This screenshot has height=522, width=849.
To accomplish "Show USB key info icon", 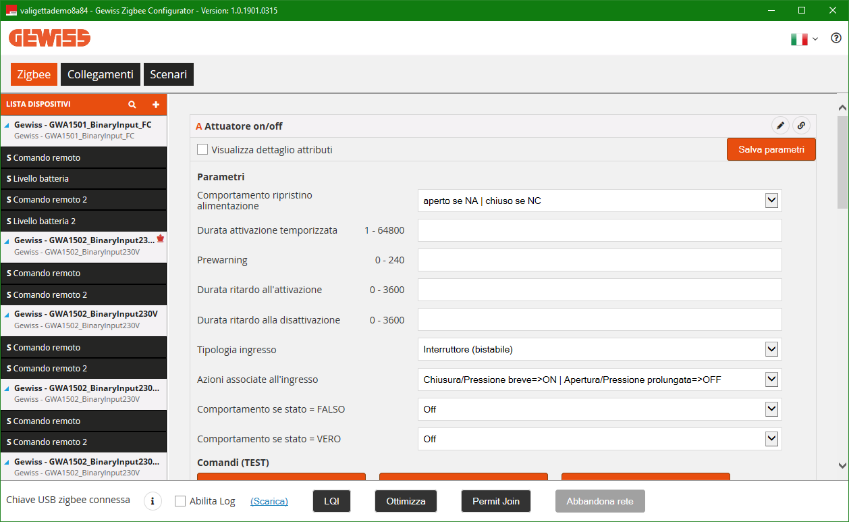I will [x=152, y=501].
